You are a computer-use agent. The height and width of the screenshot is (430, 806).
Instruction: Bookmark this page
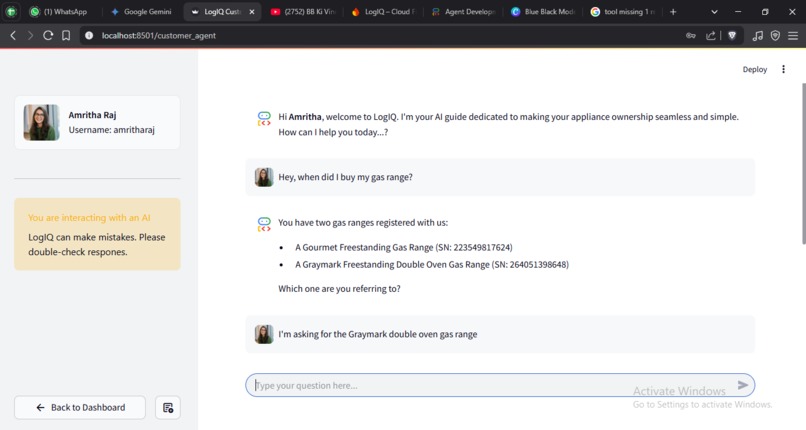(x=66, y=35)
